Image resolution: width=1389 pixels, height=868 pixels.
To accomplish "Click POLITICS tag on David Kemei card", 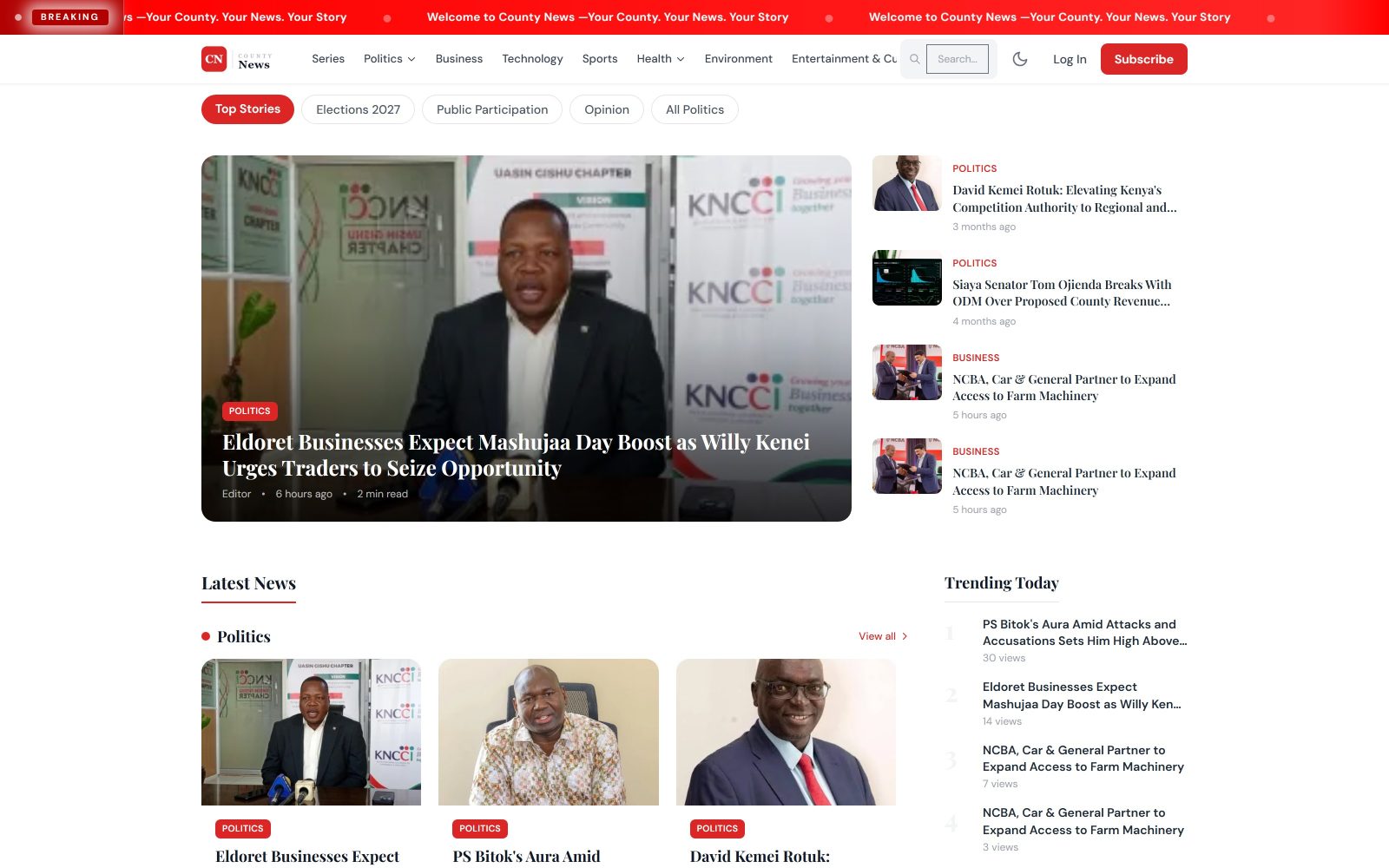I will 717,829.
